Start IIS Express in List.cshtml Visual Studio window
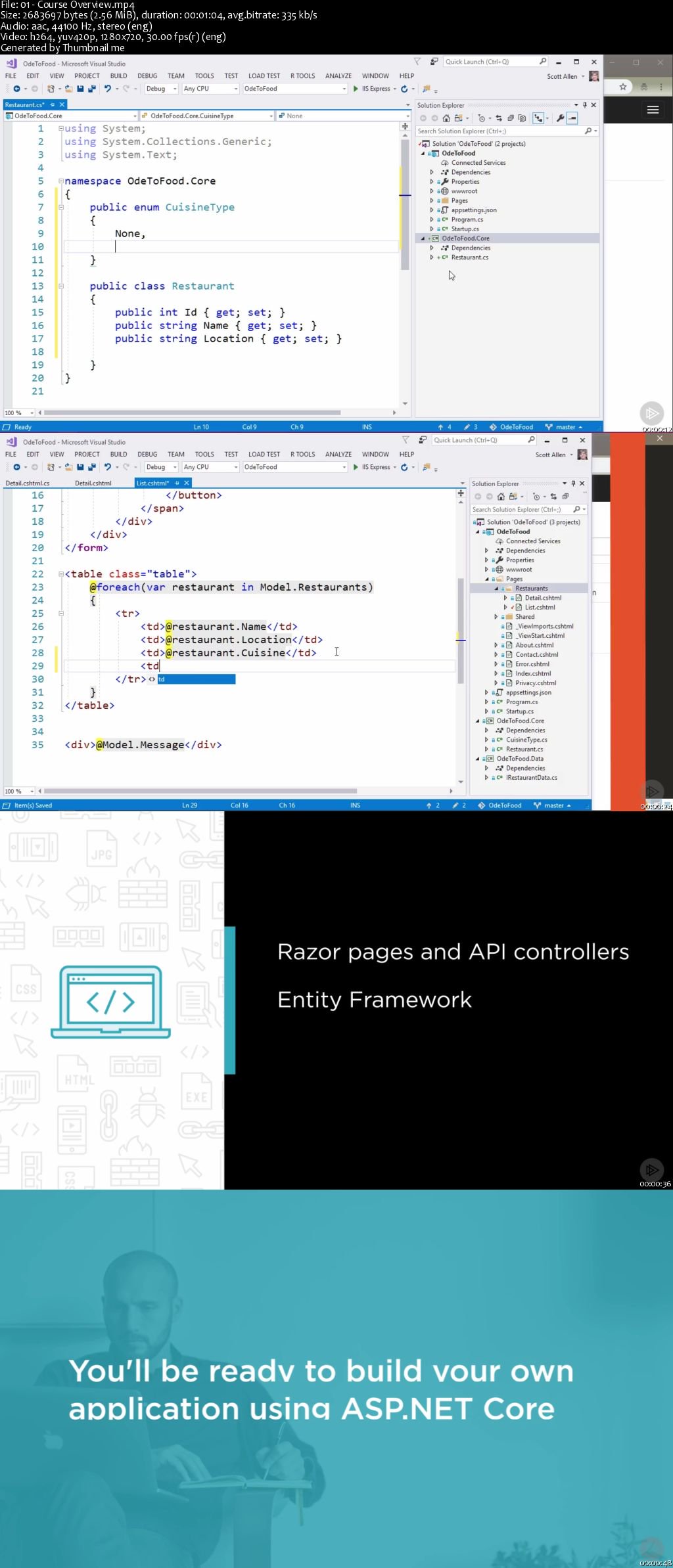The height and width of the screenshot is (1568, 673). [372, 467]
